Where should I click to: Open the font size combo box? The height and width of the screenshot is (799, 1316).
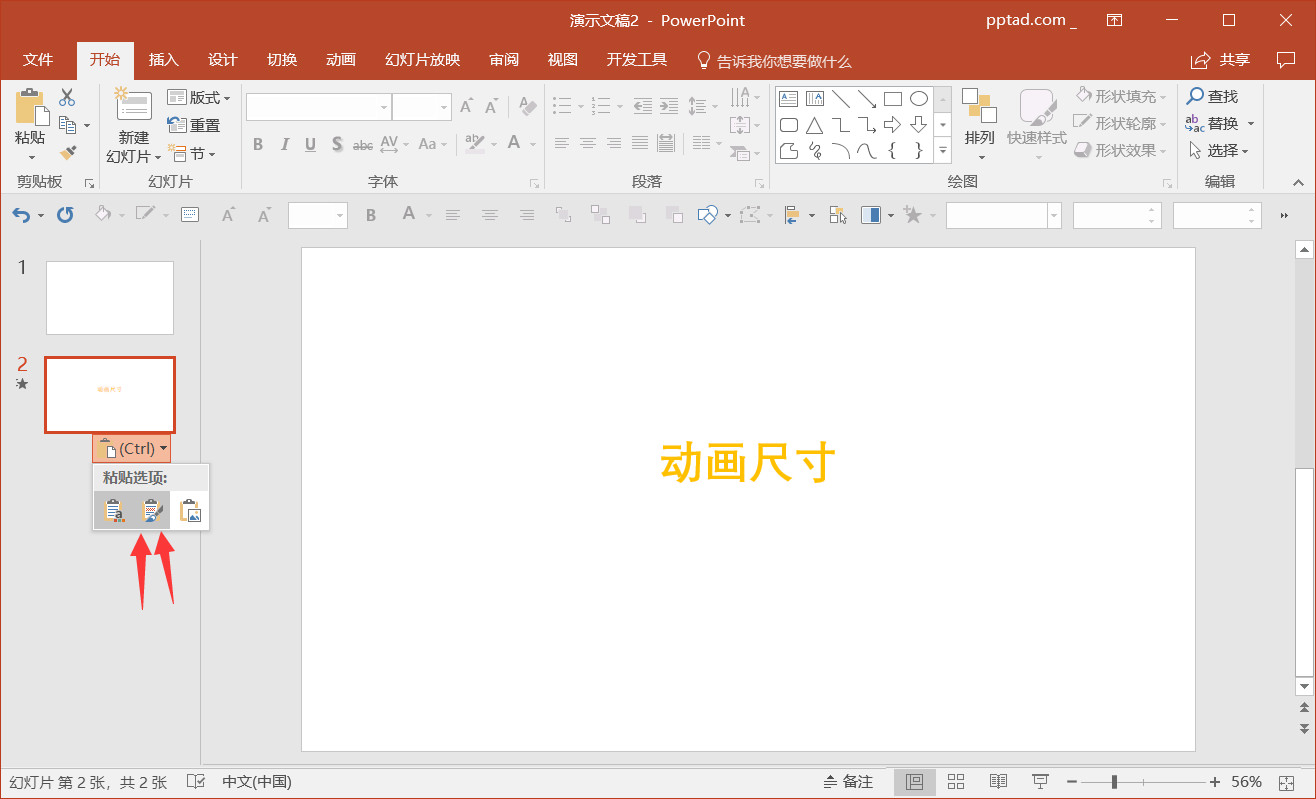(x=422, y=107)
